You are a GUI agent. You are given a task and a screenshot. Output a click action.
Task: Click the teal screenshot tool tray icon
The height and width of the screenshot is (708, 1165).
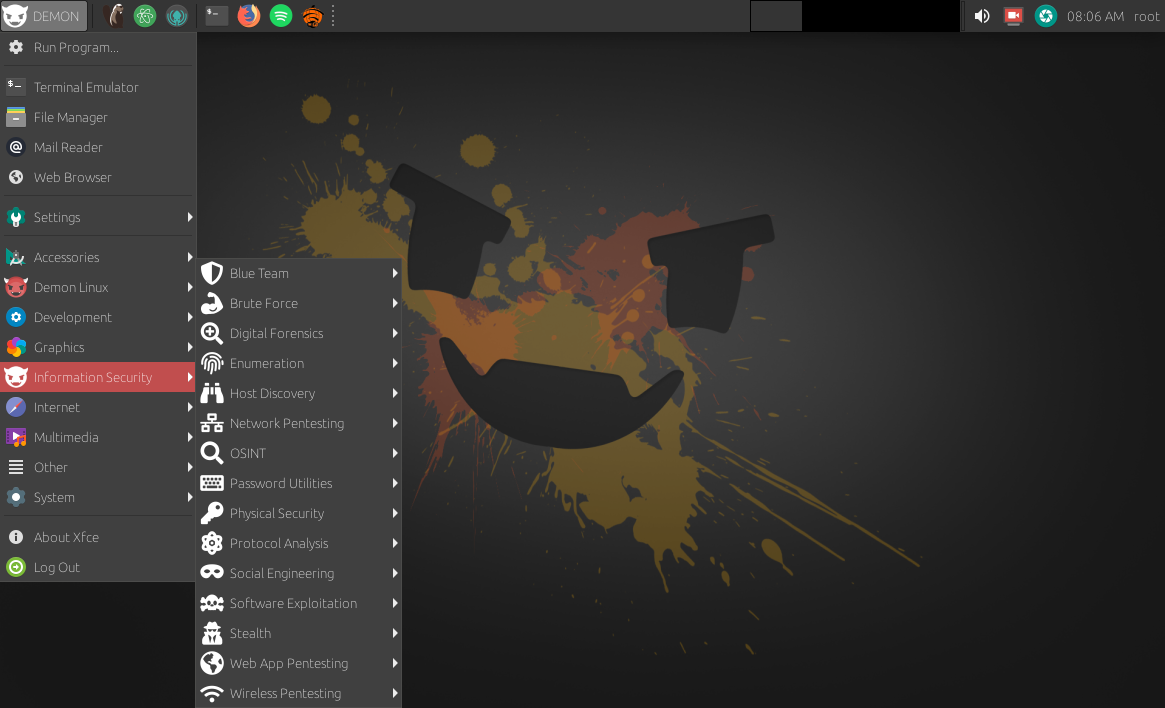1045,16
